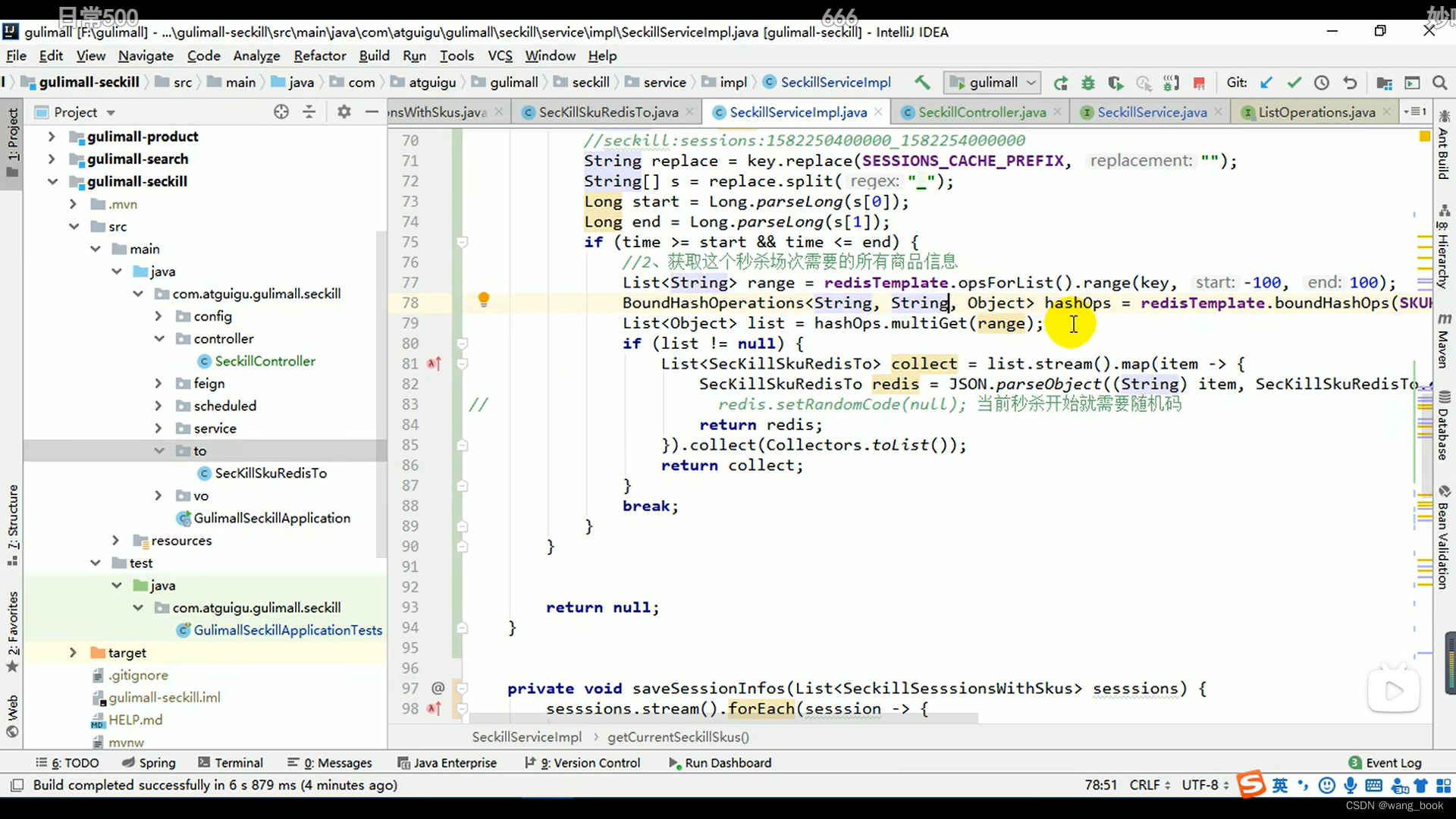Image resolution: width=1456 pixels, height=819 pixels.
Task: Hide the Project tool window
Action: [x=372, y=111]
